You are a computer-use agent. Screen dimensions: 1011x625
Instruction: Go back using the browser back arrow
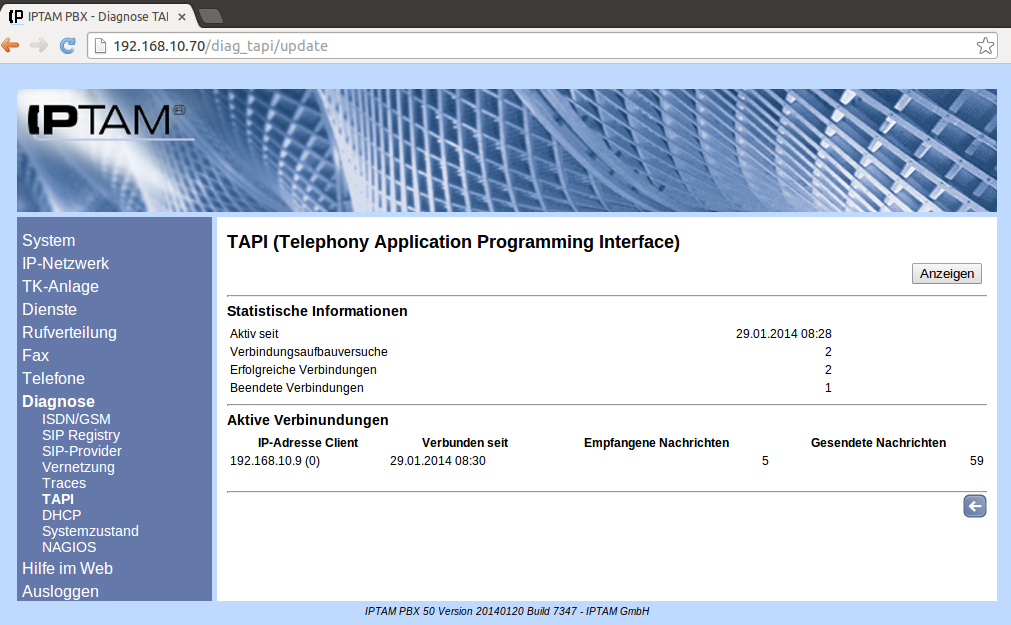click(11, 45)
